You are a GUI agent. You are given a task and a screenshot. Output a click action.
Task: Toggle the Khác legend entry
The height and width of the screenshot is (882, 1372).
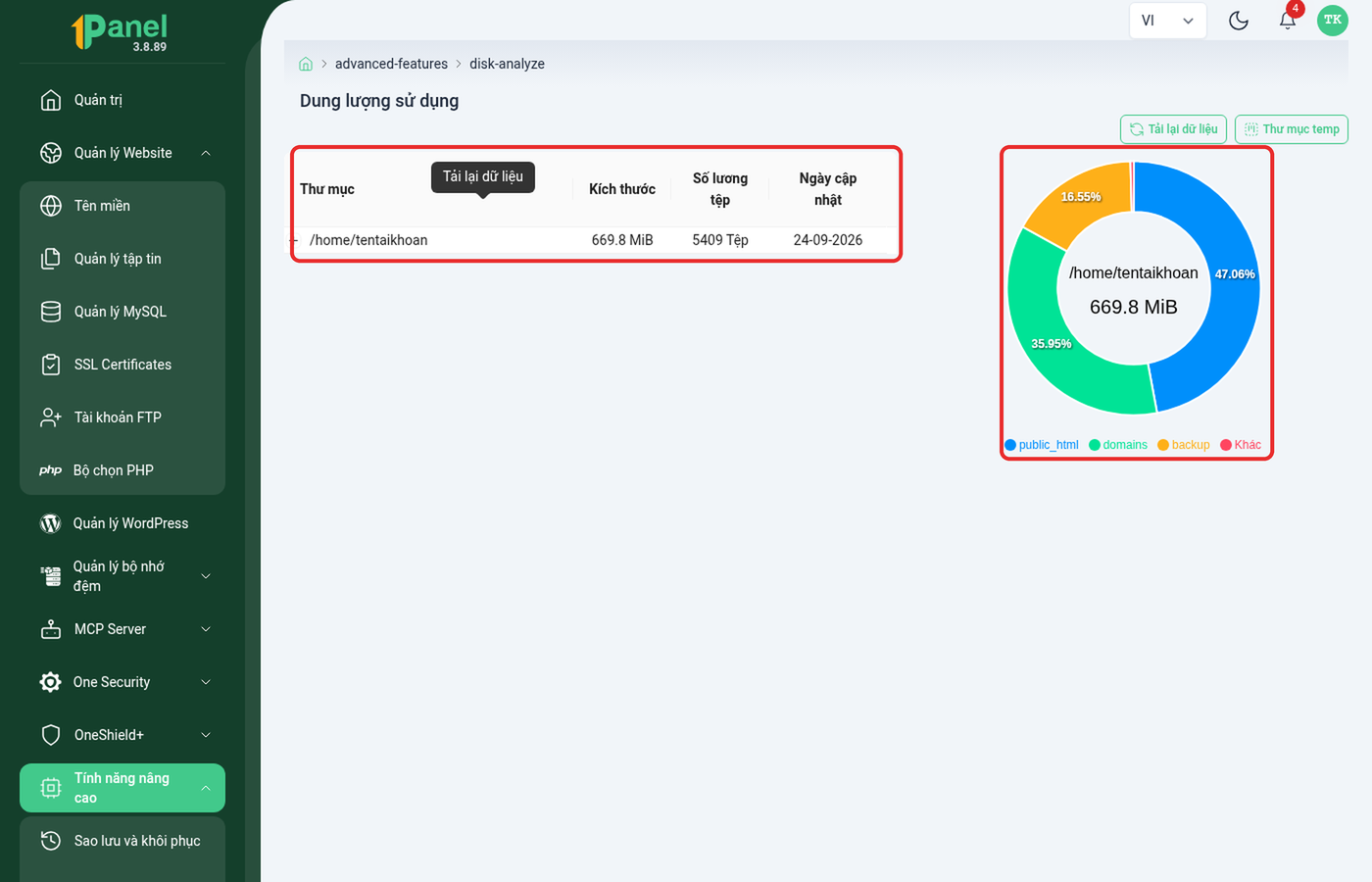pos(1241,445)
